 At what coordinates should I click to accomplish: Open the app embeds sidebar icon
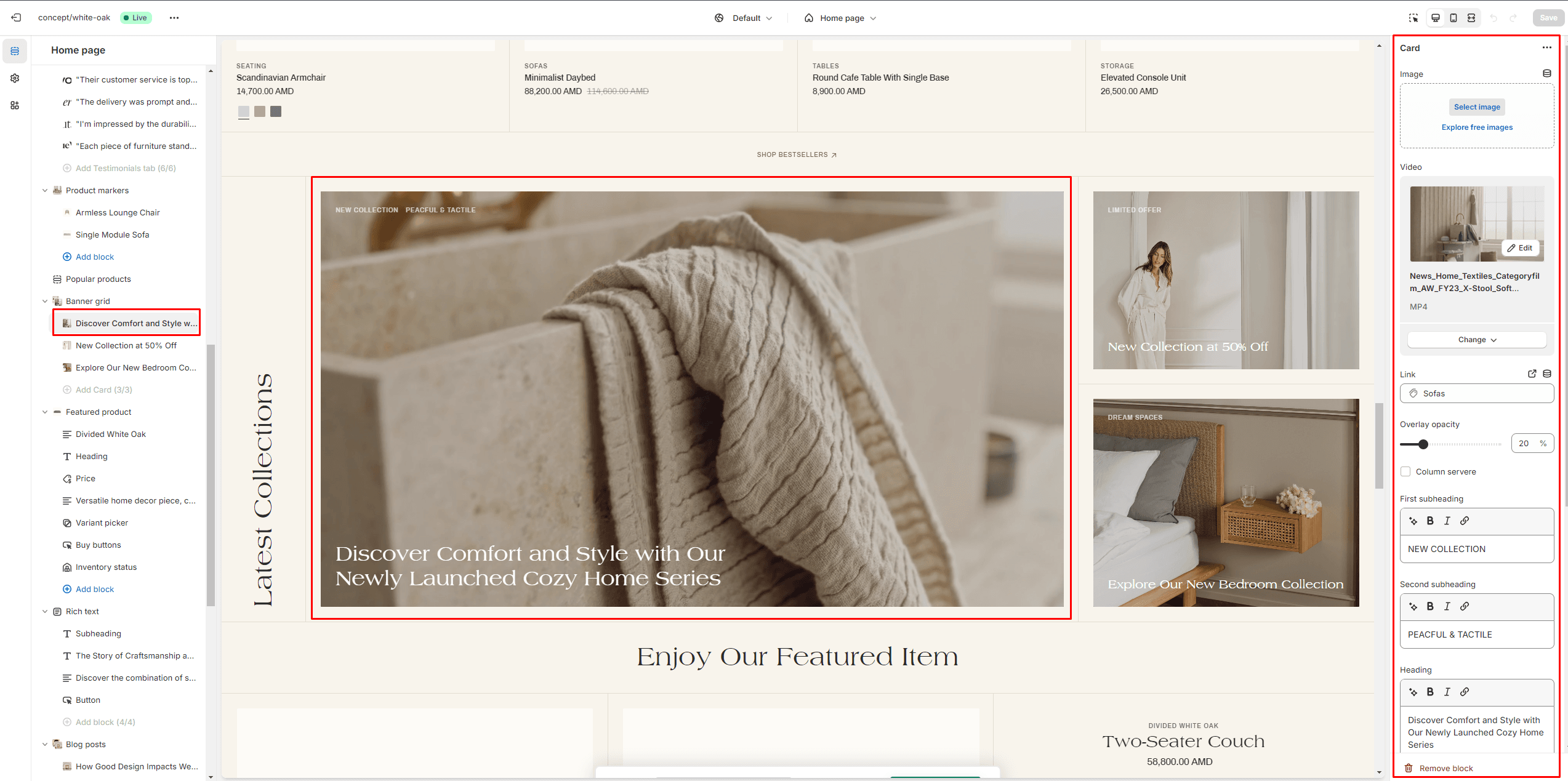(x=15, y=105)
